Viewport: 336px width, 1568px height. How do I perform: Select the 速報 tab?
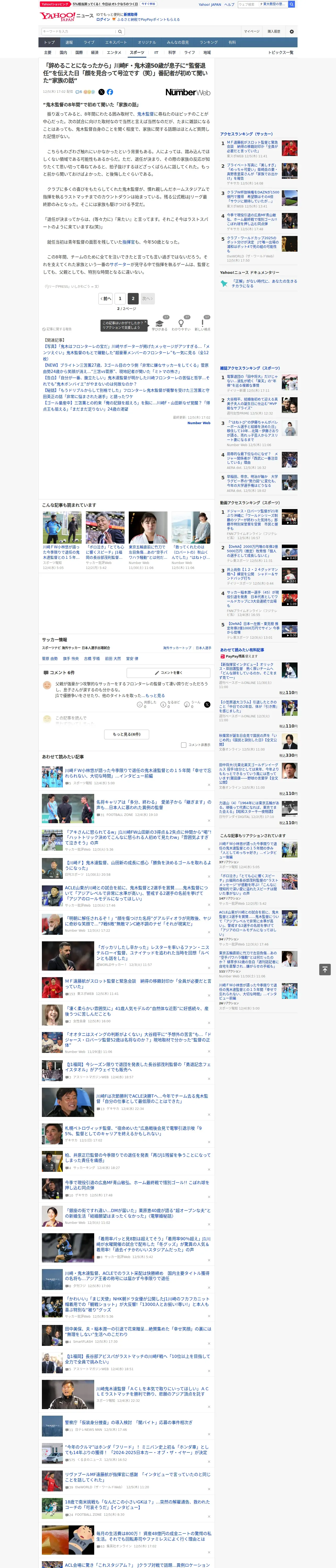69,42
